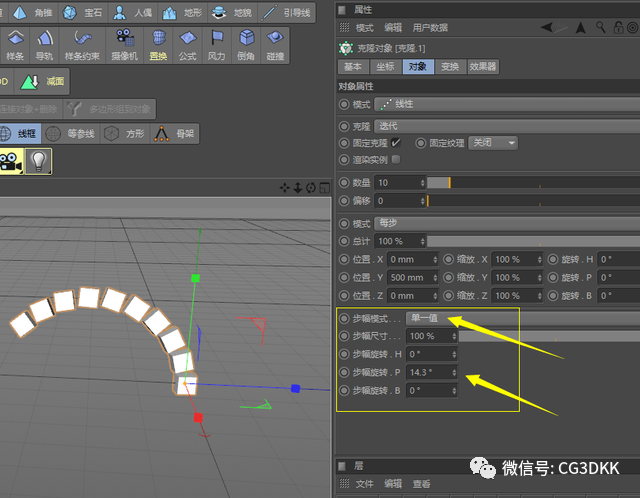This screenshot has height=498, width=640.
Task: Open layer panel 查看 menu
Action: click(421, 484)
